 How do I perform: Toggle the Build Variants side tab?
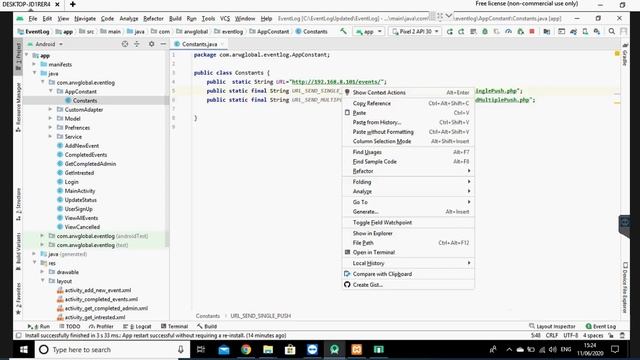[18, 251]
